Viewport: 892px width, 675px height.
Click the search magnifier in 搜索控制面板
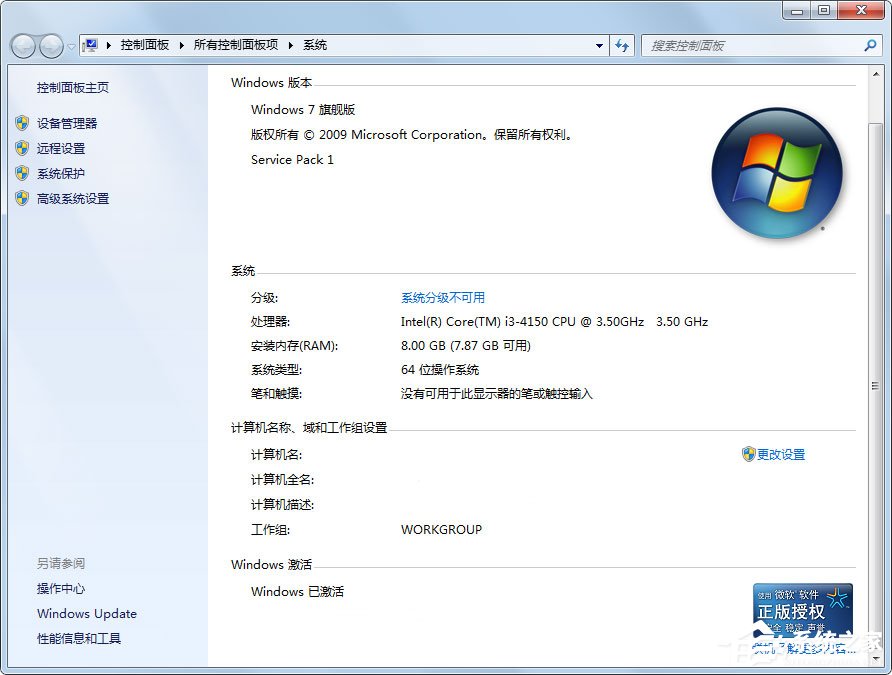point(872,45)
